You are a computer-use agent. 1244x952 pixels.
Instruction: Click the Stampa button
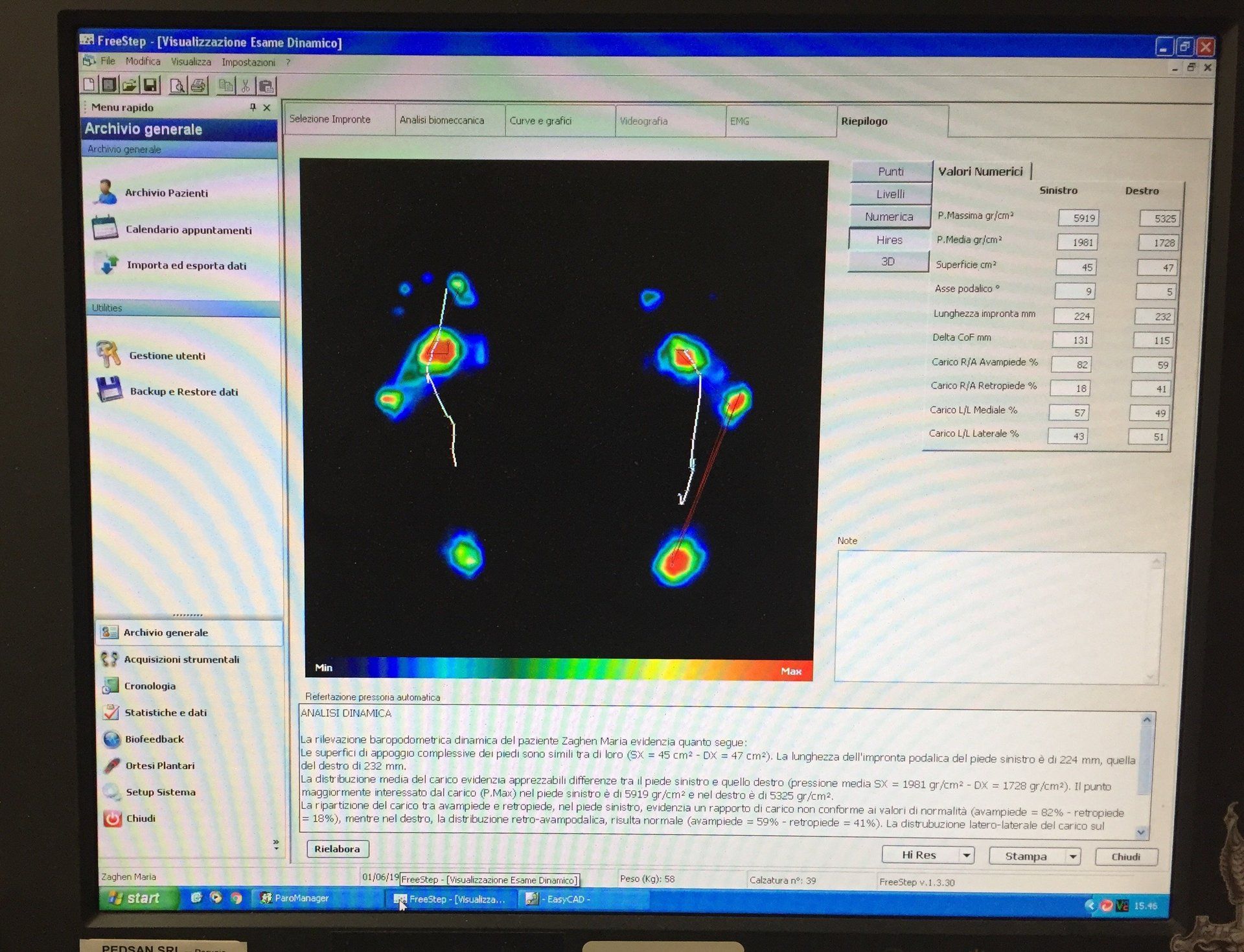1026,856
